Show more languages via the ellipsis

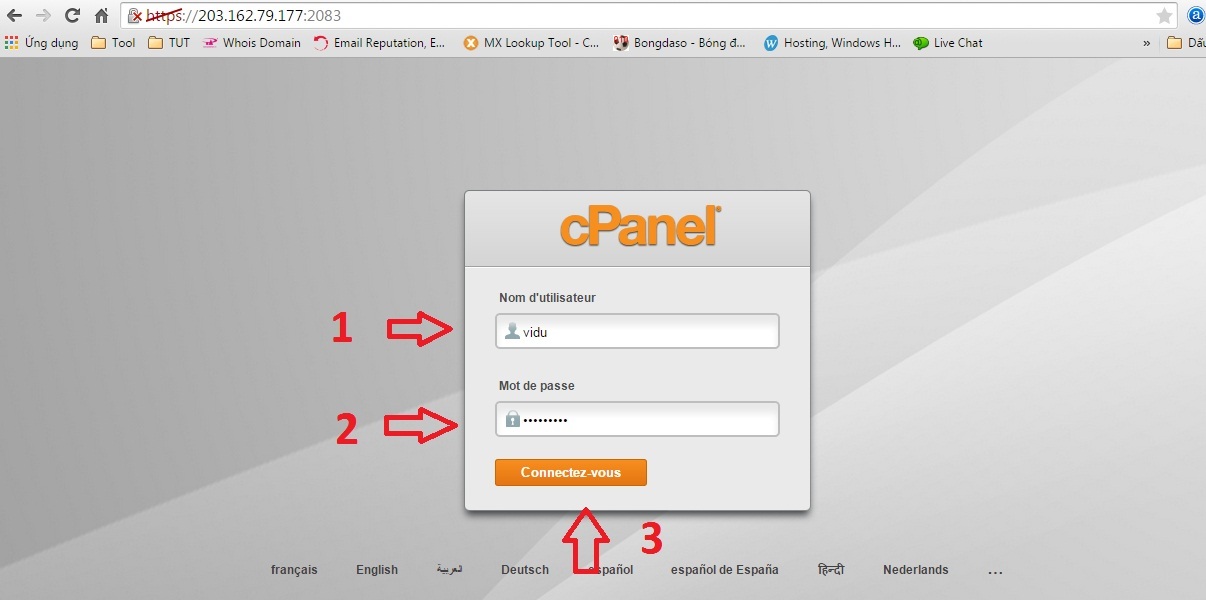(x=995, y=571)
